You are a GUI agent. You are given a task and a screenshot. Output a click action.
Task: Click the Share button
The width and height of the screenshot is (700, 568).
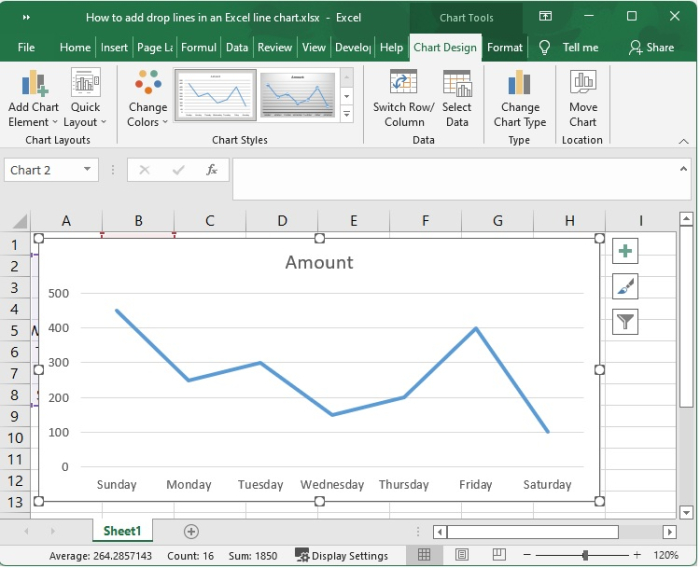tap(651, 47)
